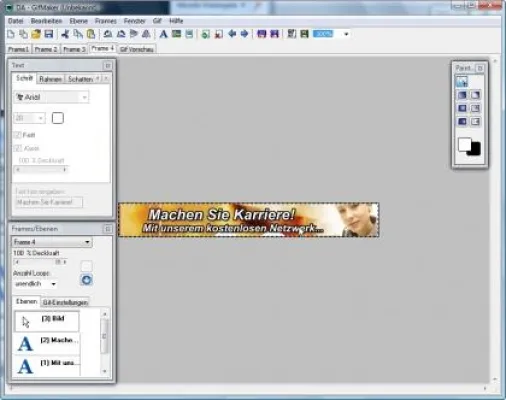Toggle the Fett bold checkbox
This screenshot has width=506, height=400.
[17, 135]
